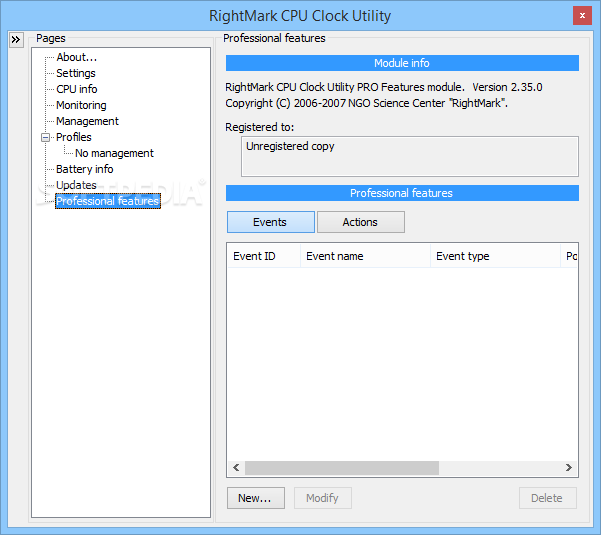Switch to the Events tab

[271, 222]
